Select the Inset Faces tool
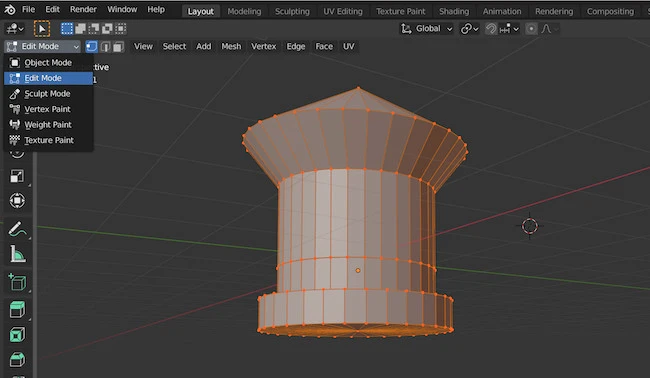Screen dimensions: 650x378 click(17, 334)
